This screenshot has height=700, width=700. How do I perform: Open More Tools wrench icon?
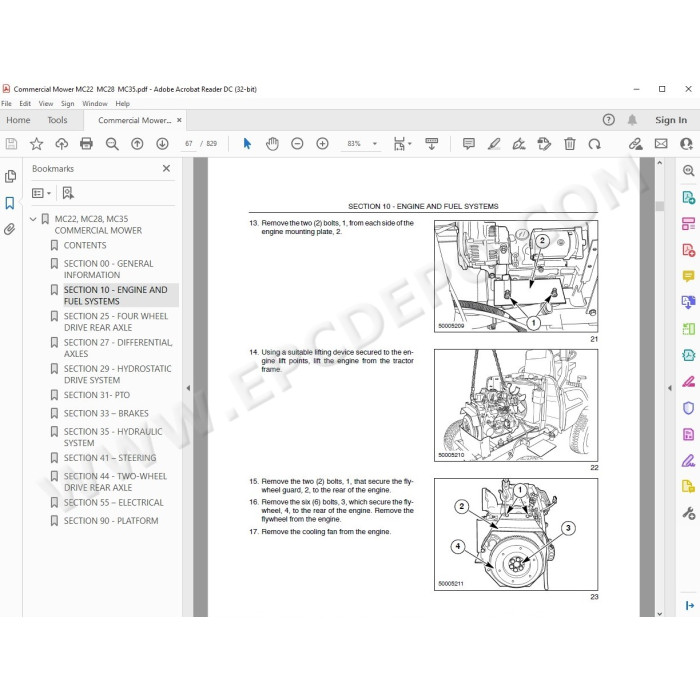click(x=688, y=513)
